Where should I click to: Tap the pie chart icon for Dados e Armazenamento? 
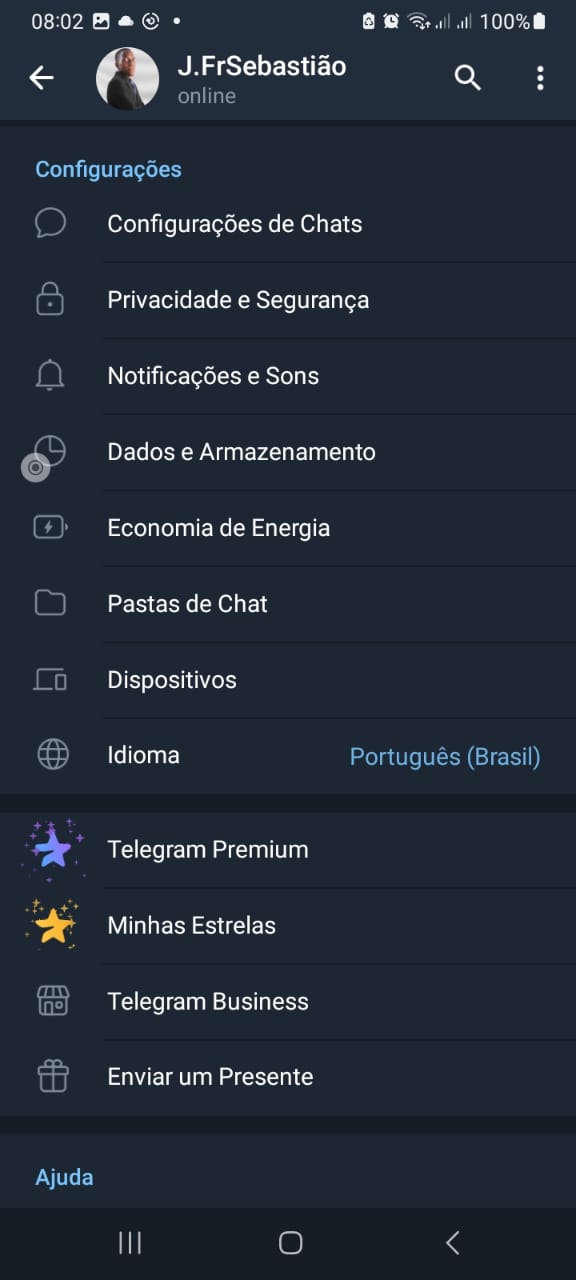[x=50, y=451]
